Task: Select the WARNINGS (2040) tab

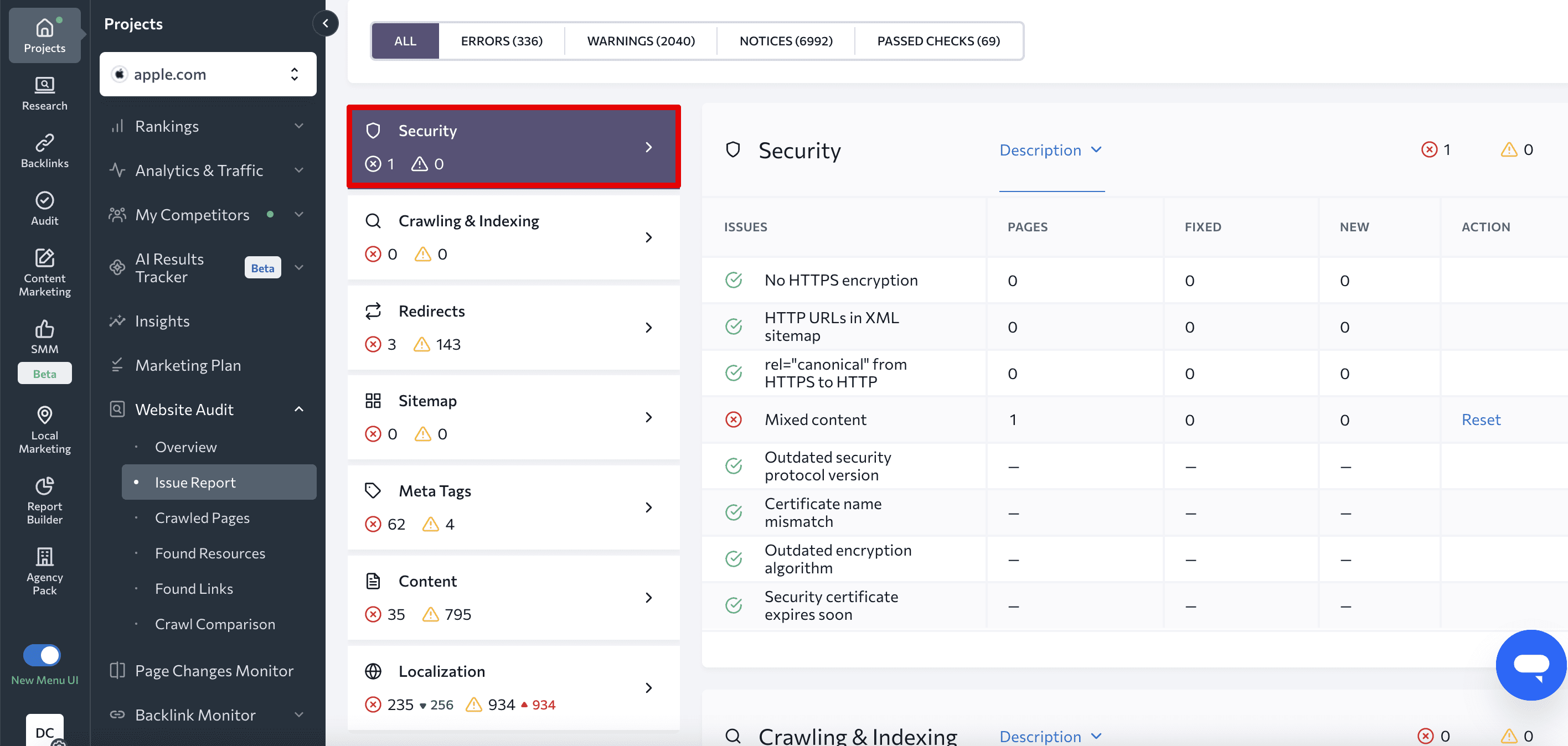Action: pos(641,40)
